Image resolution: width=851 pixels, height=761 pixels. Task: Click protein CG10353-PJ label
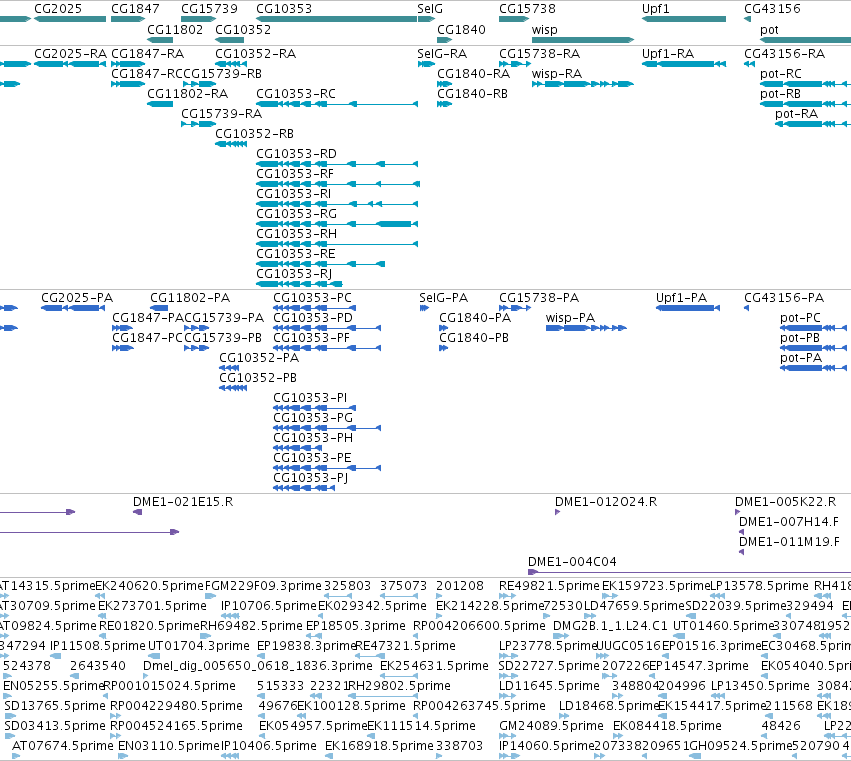click(310, 478)
